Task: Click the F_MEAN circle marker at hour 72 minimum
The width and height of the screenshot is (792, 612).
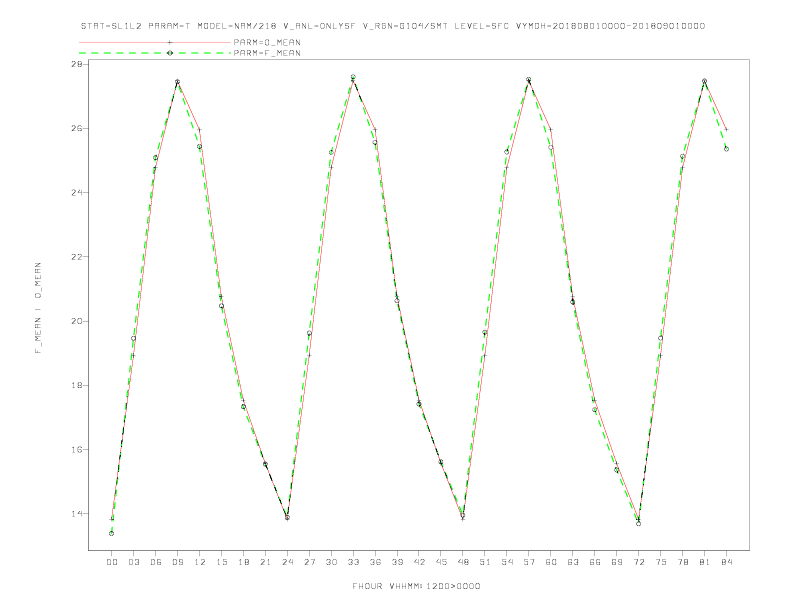Action: tap(638, 524)
